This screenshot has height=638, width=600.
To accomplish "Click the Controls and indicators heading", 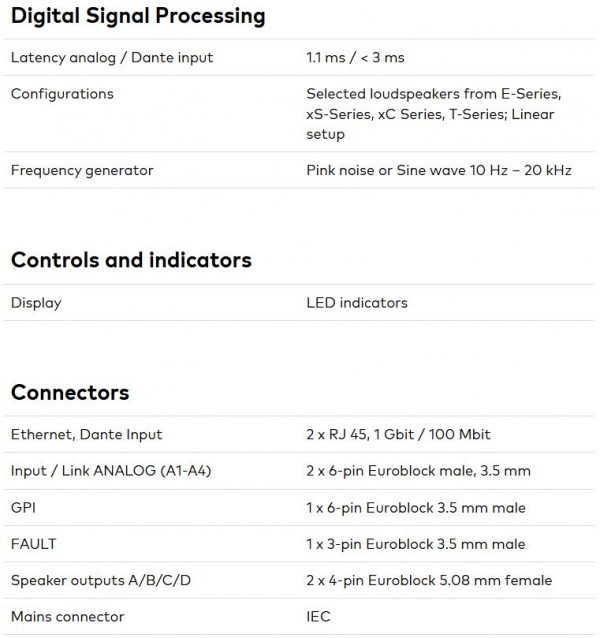I will (x=131, y=260).
